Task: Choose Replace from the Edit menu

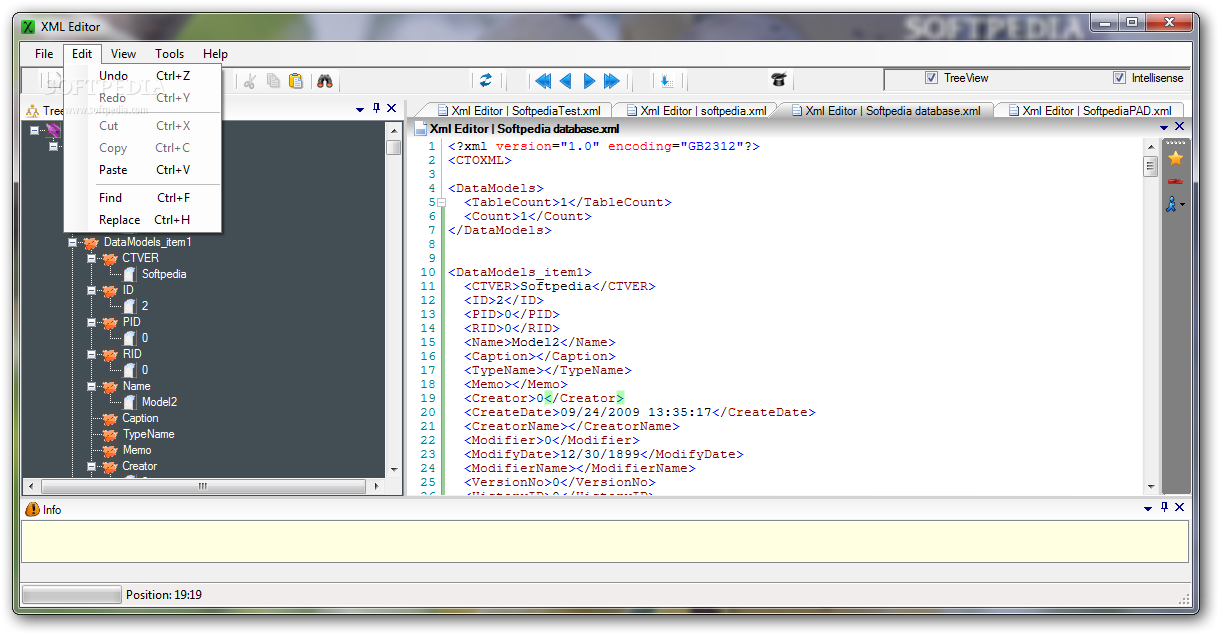Action: pos(143,220)
